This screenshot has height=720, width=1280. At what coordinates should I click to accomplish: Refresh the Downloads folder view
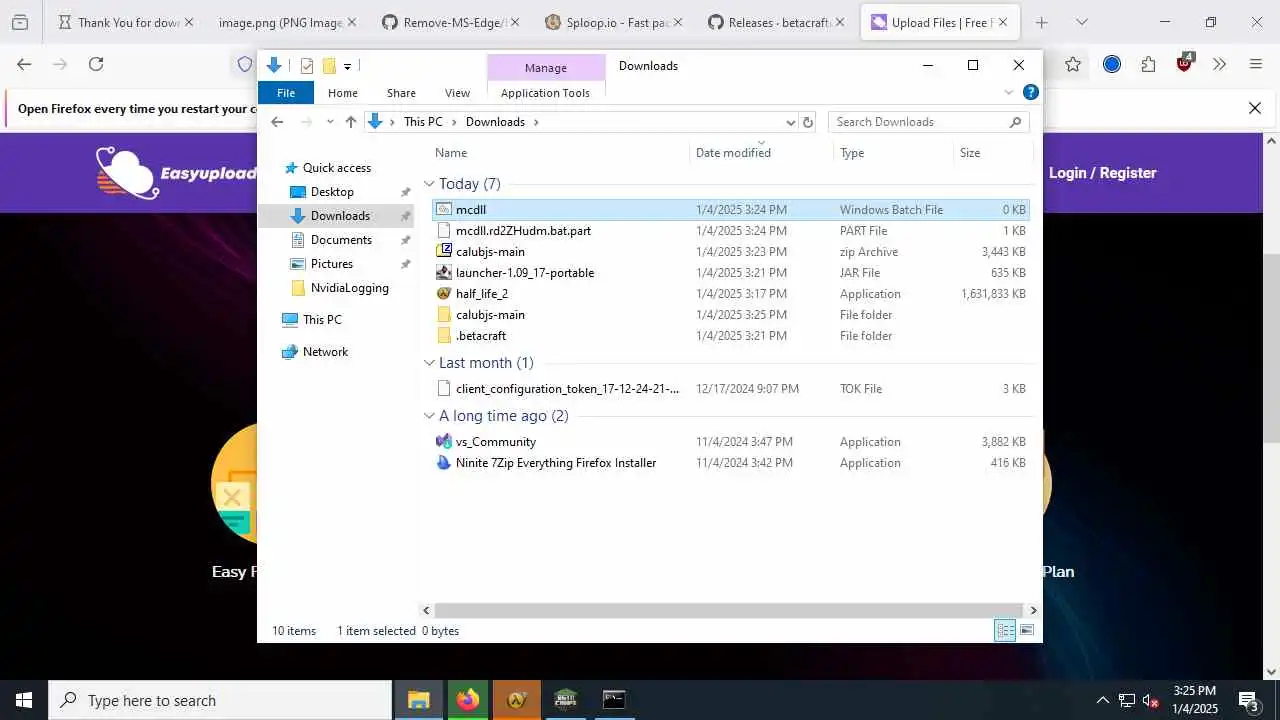pyautogui.click(x=808, y=122)
